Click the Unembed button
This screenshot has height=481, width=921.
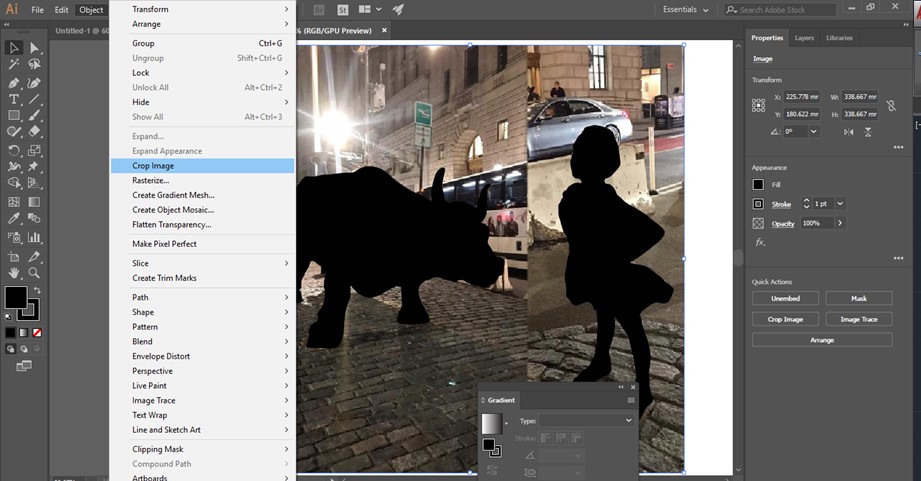[x=785, y=298]
